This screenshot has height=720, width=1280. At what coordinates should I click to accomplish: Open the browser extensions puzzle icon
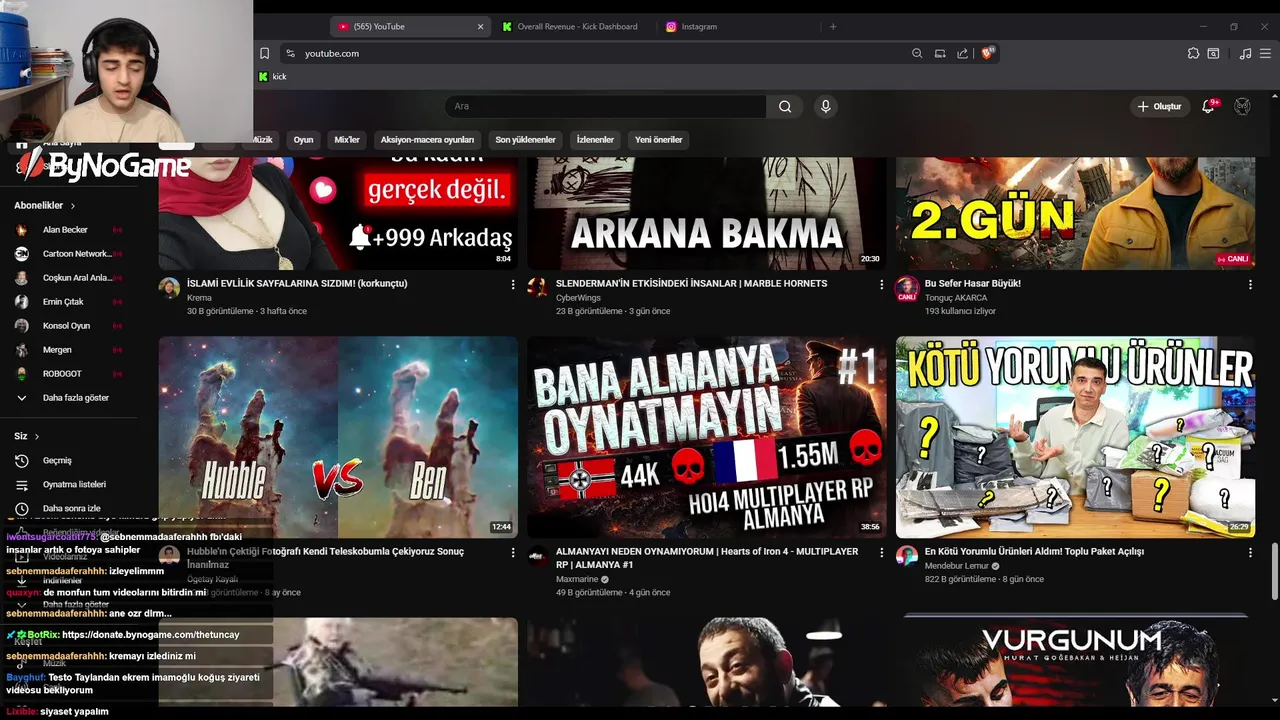[x=1193, y=53]
